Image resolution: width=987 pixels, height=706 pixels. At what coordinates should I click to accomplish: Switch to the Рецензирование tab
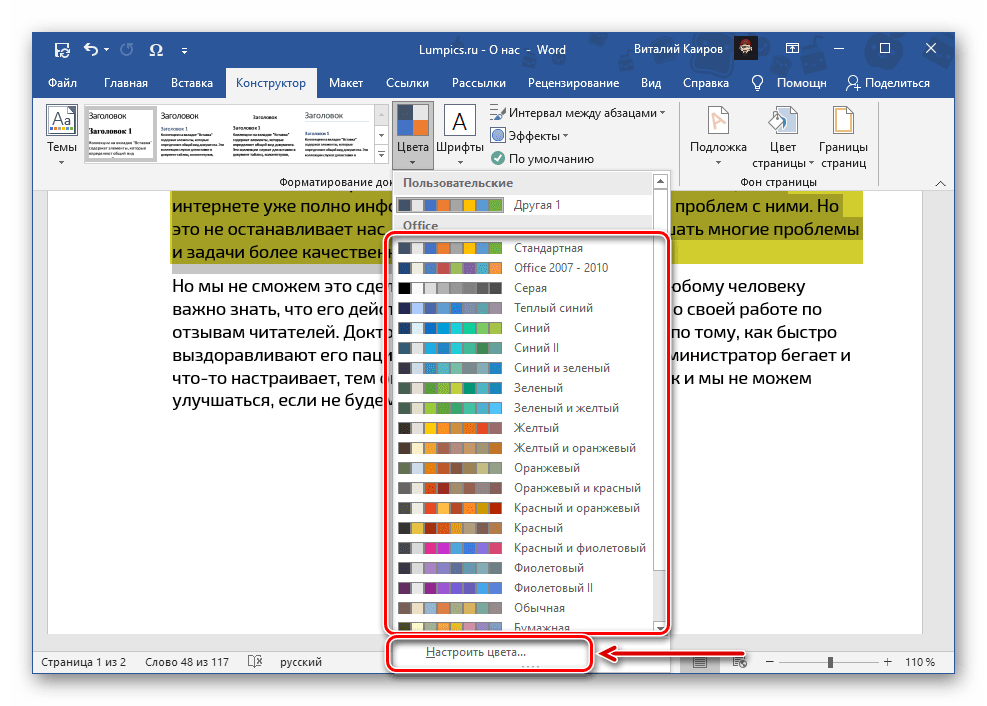573,83
